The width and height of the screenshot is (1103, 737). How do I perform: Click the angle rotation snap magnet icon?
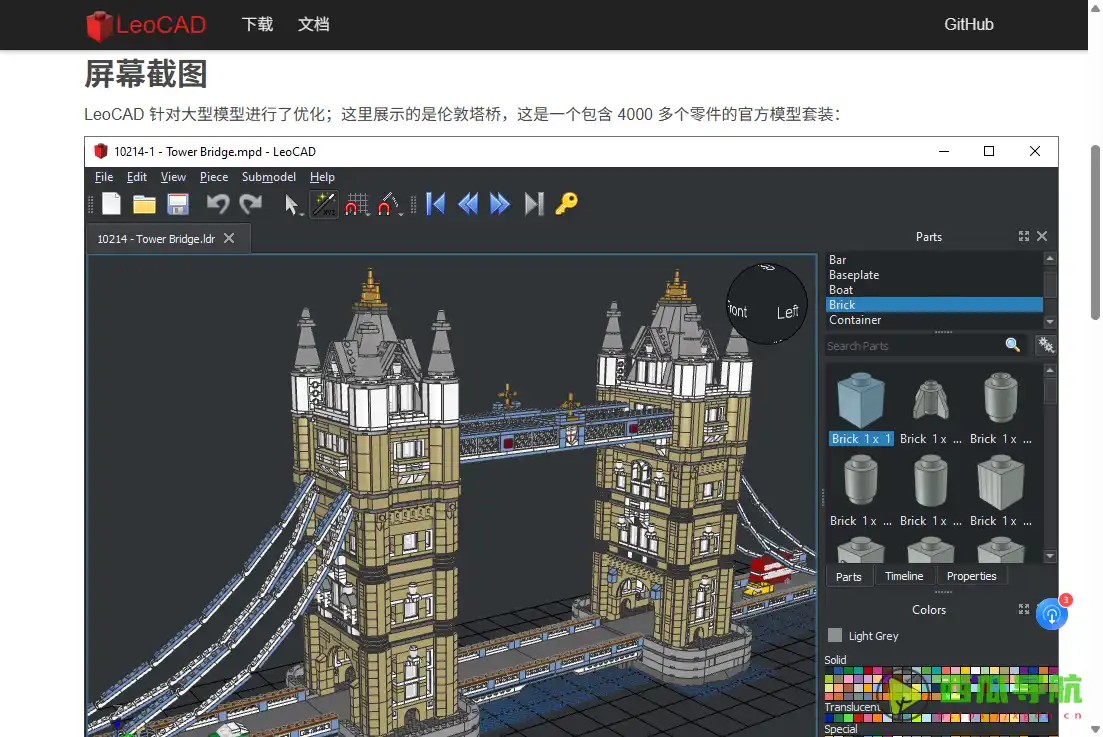[x=387, y=204]
